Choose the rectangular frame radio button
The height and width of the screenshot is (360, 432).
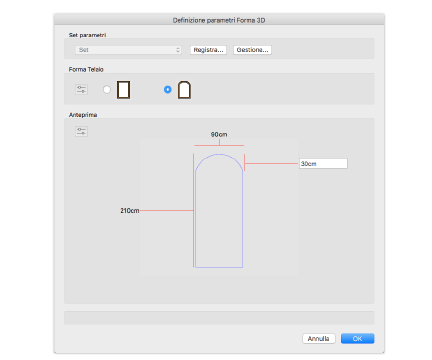[107, 90]
